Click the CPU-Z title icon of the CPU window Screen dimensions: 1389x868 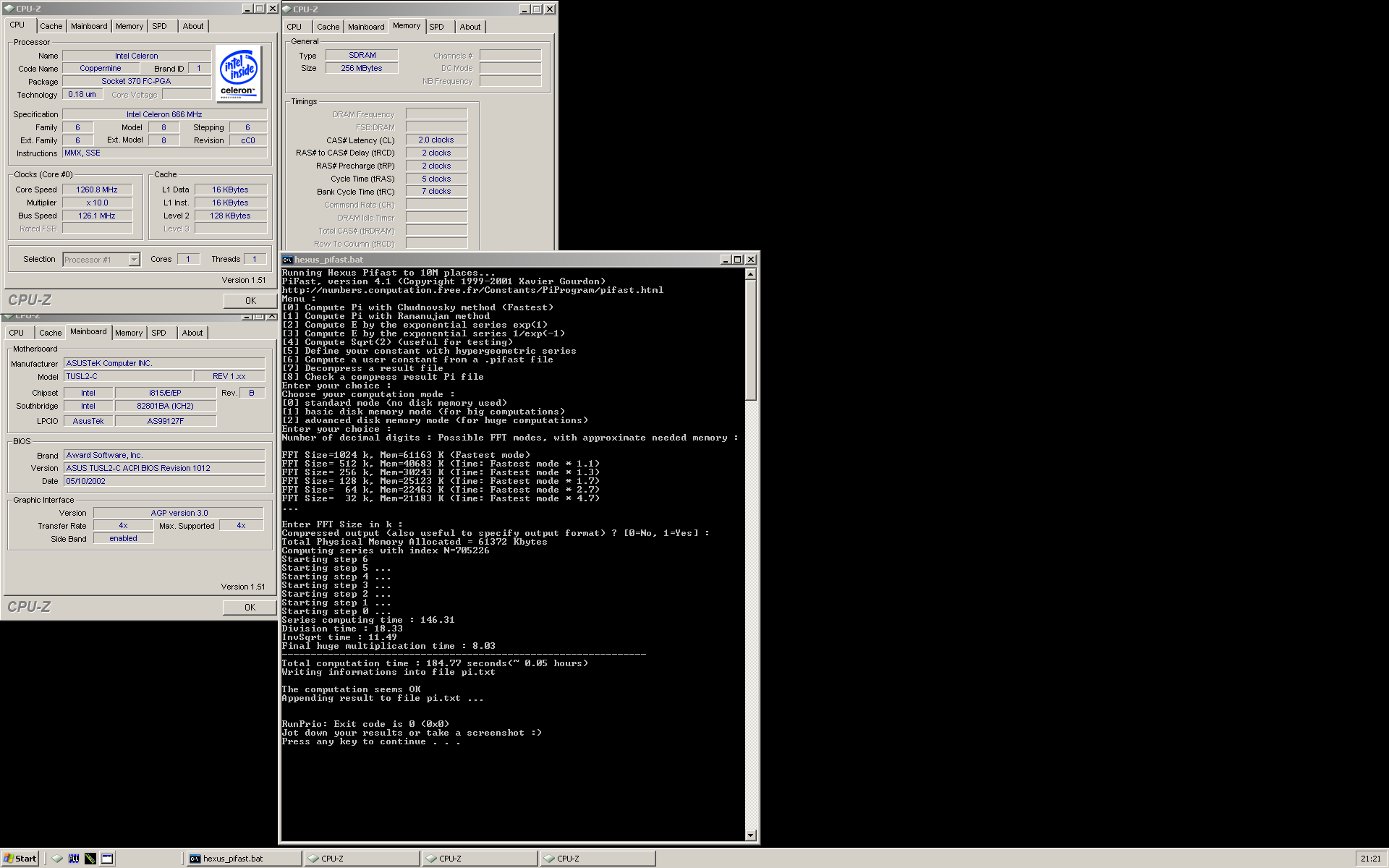pyautogui.click(x=9, y=9)
